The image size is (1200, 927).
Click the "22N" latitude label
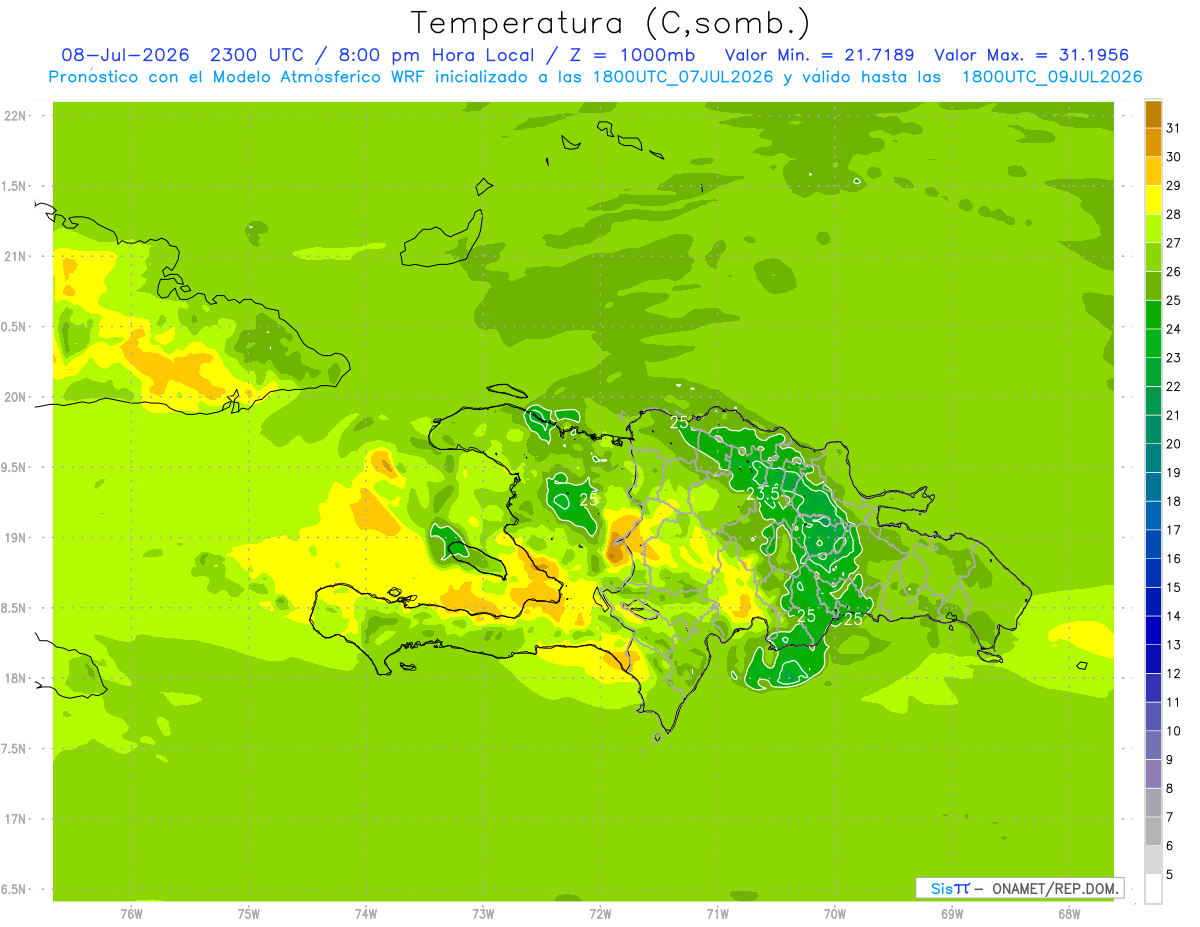pyautogui.click(x=15, y=116)
